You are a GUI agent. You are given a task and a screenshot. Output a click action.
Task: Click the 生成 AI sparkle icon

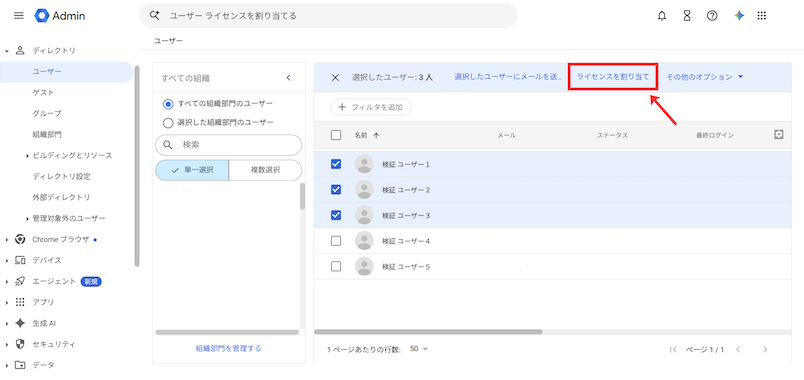(21, 323)
